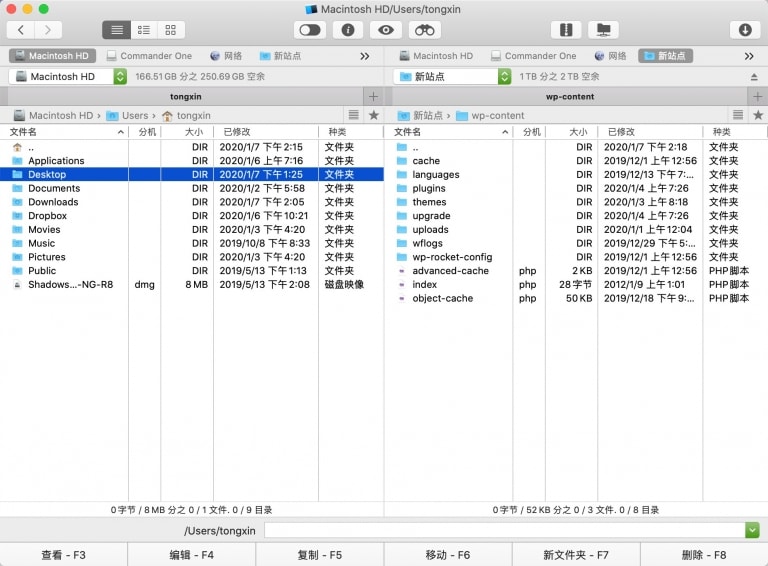Click the 删除 - F8 button
The width and height of the screenshot is (768, 566).
point(704,555)
